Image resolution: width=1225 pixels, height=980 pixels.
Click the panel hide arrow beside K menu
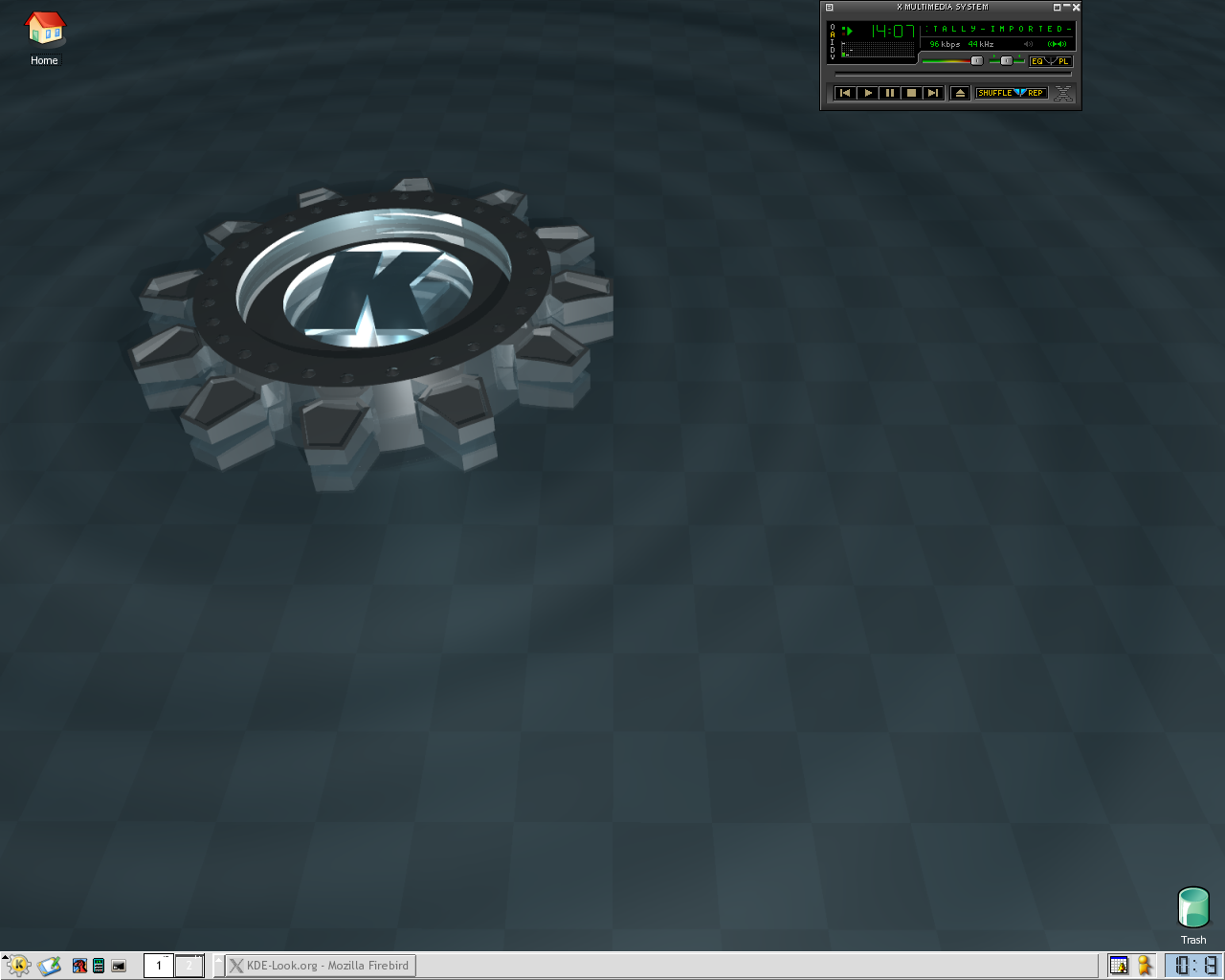click(4, 956)
